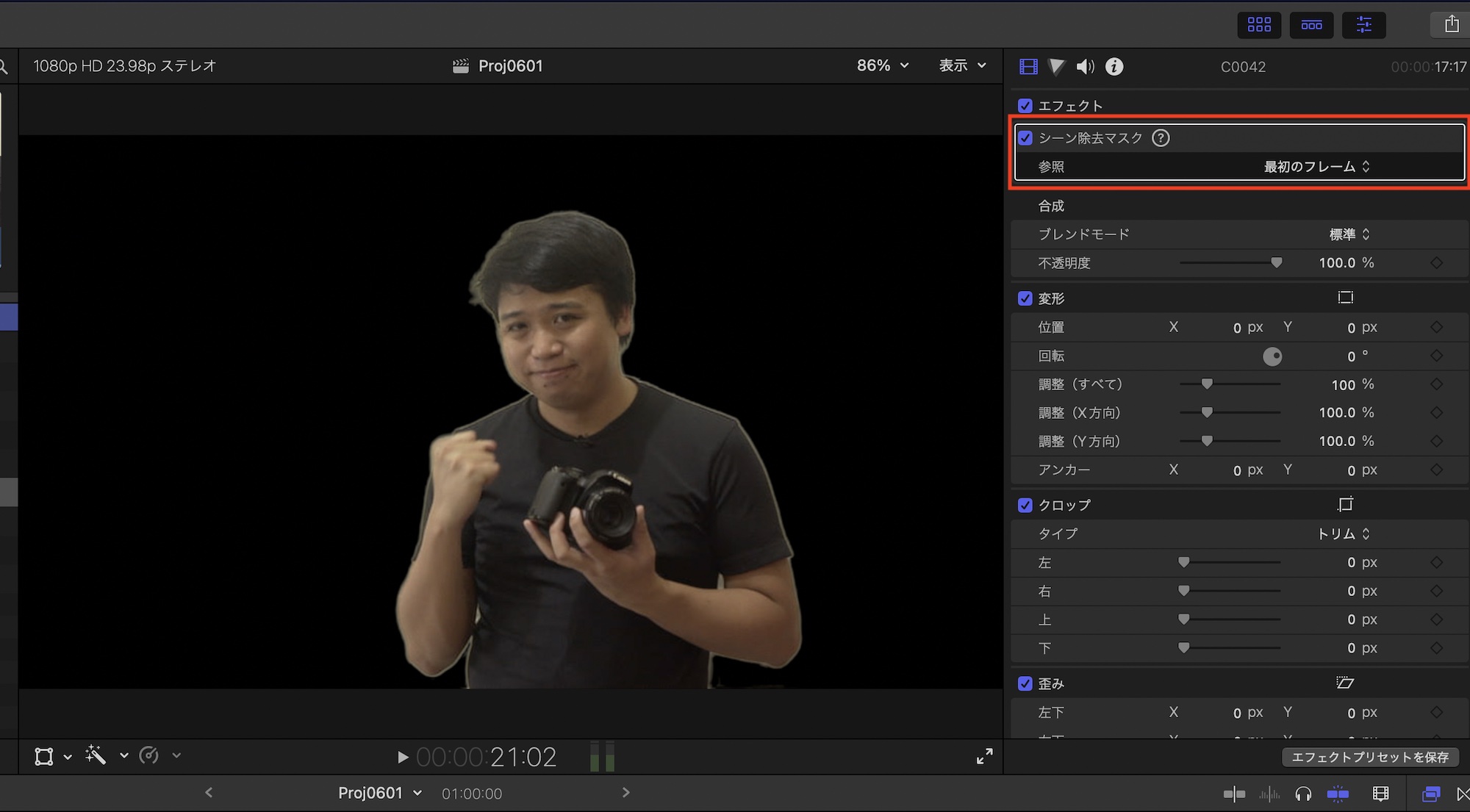Viewport: 1470px width, 812px height.
Task: Open the info inspector tab
Action: [x=1114, y=67]
